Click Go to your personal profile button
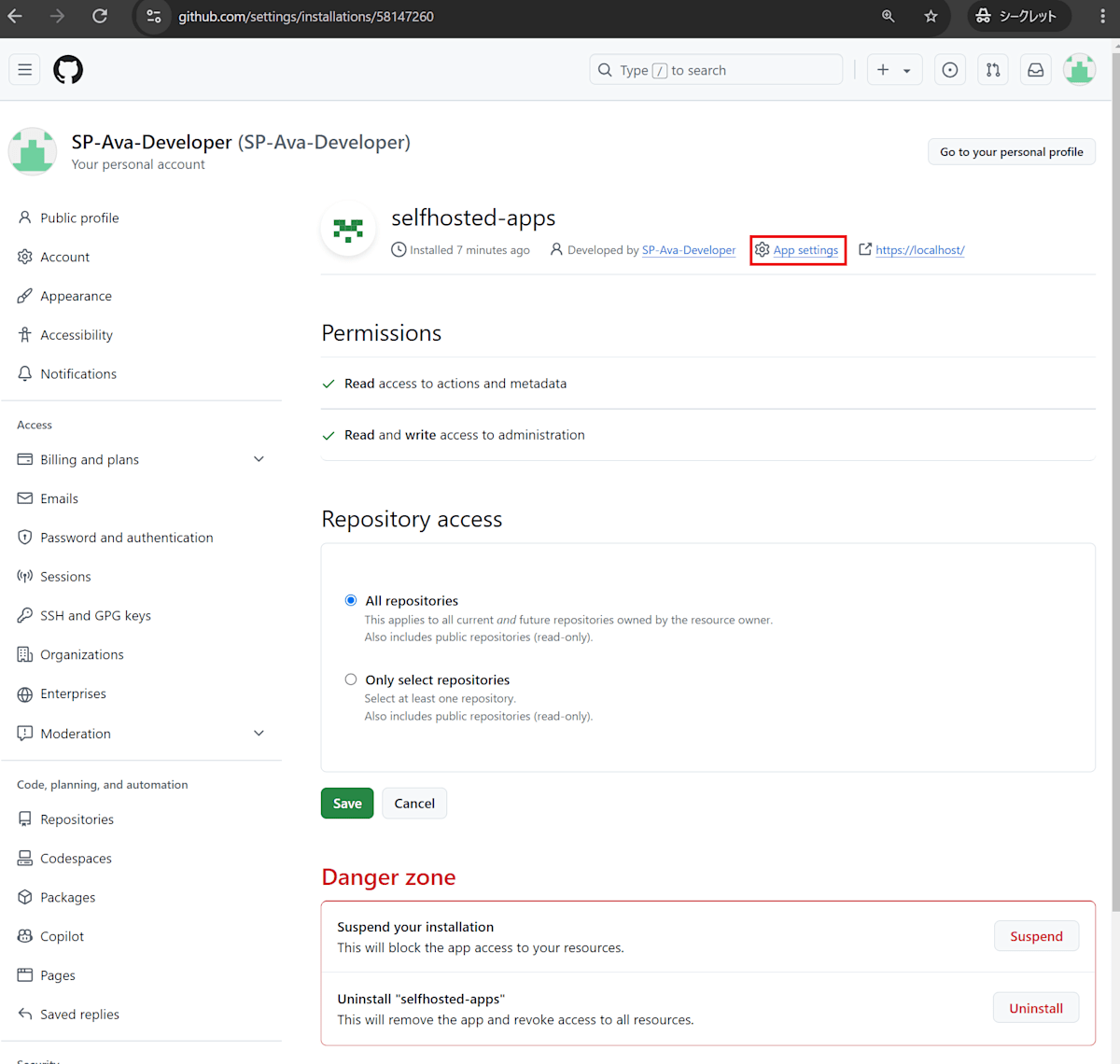This screenshot has width=1120, height=1064. 1012,152
